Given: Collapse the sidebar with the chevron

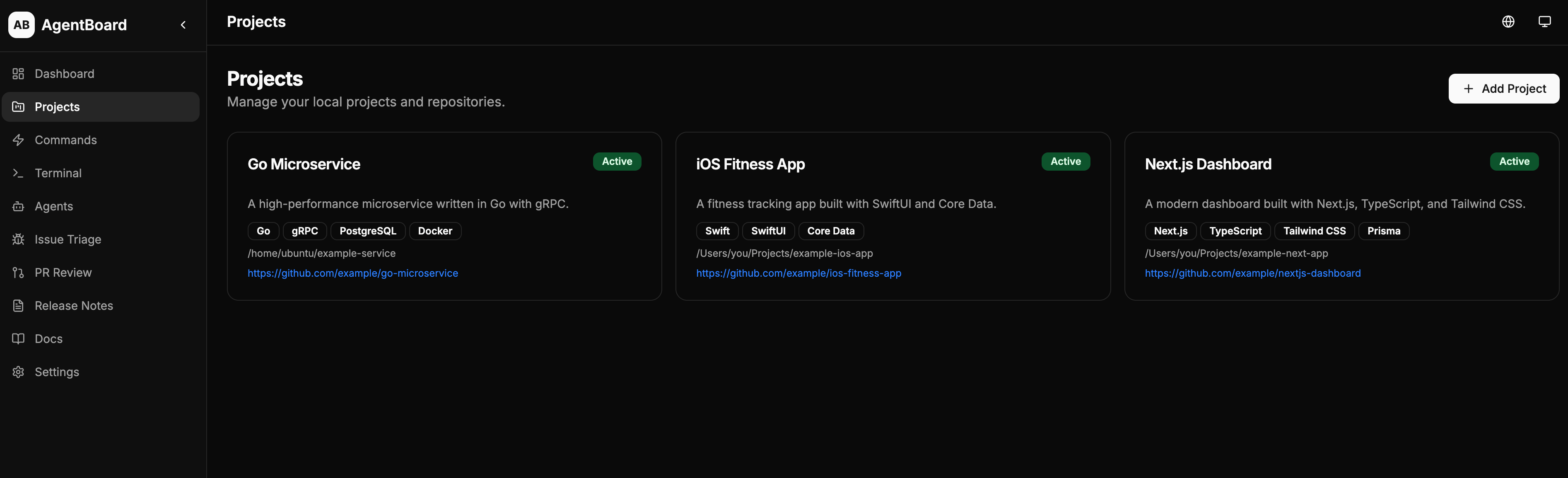Looking at the screenshot, I should [x=183, y=25].
